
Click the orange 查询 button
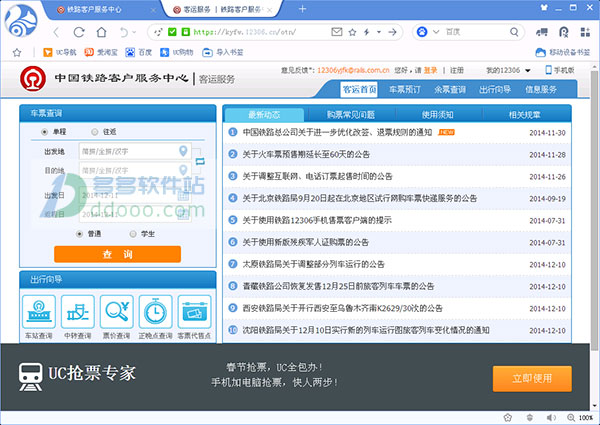(x=117, y=254)
